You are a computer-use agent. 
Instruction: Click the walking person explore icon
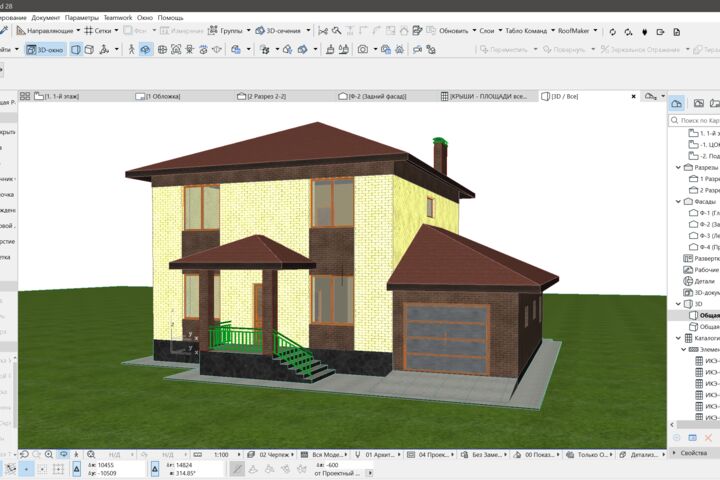click(x=131, y=50)
